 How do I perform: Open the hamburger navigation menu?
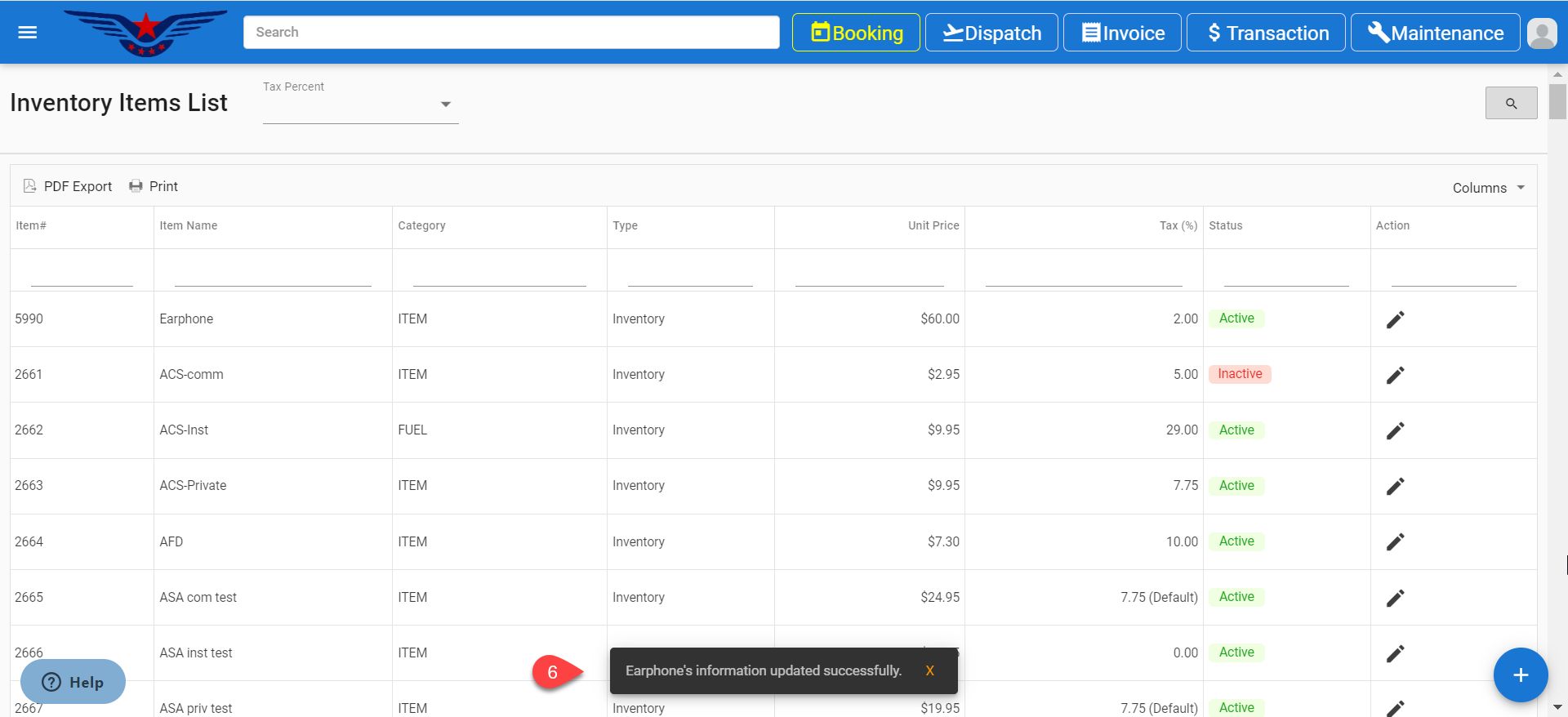tap(28, 33)
